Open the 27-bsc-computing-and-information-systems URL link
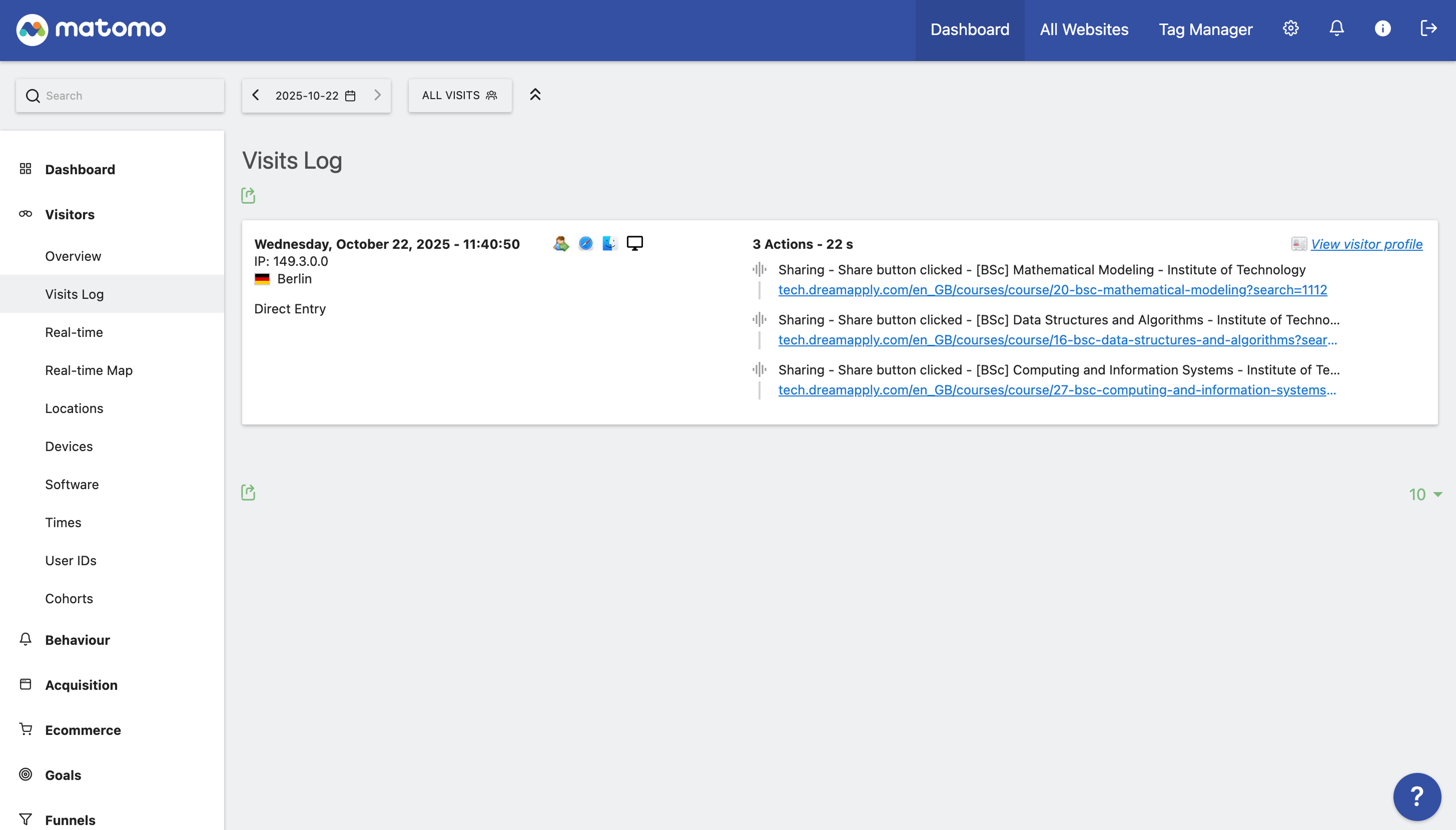This screenshot has height=830, width=1456. click(x=1057, y=390)
